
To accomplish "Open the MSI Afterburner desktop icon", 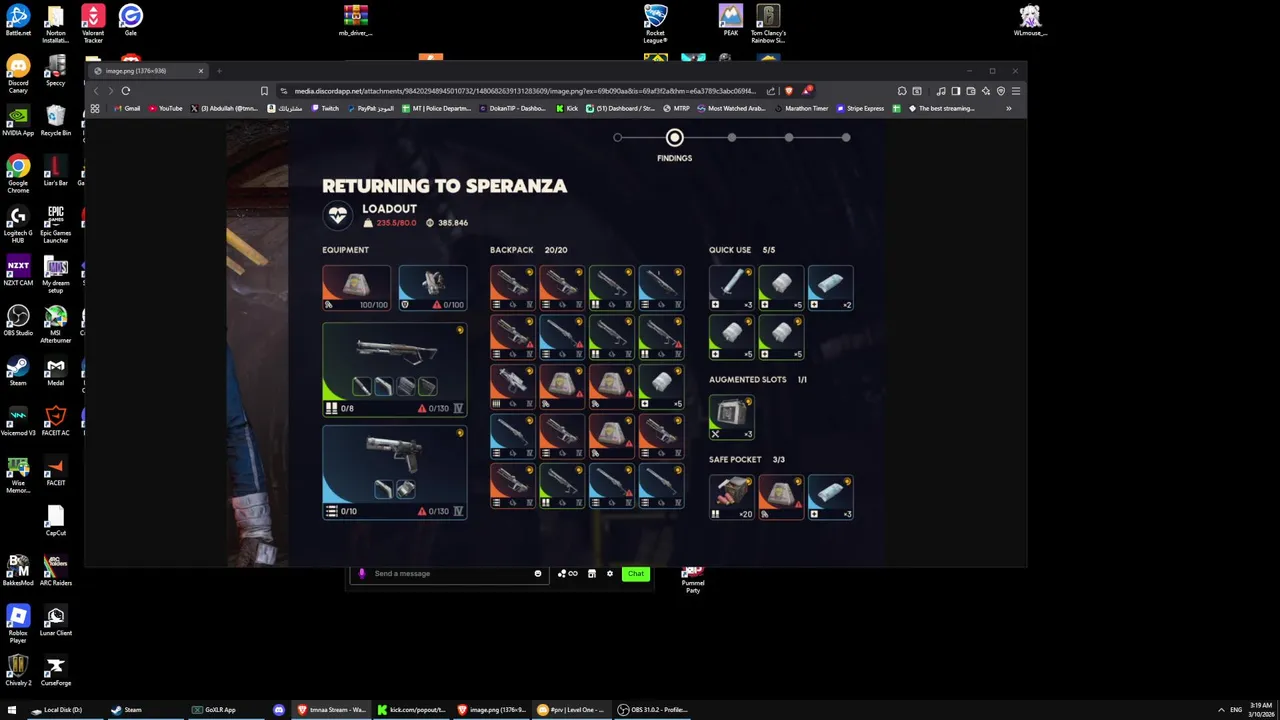I will pos(56,324).
